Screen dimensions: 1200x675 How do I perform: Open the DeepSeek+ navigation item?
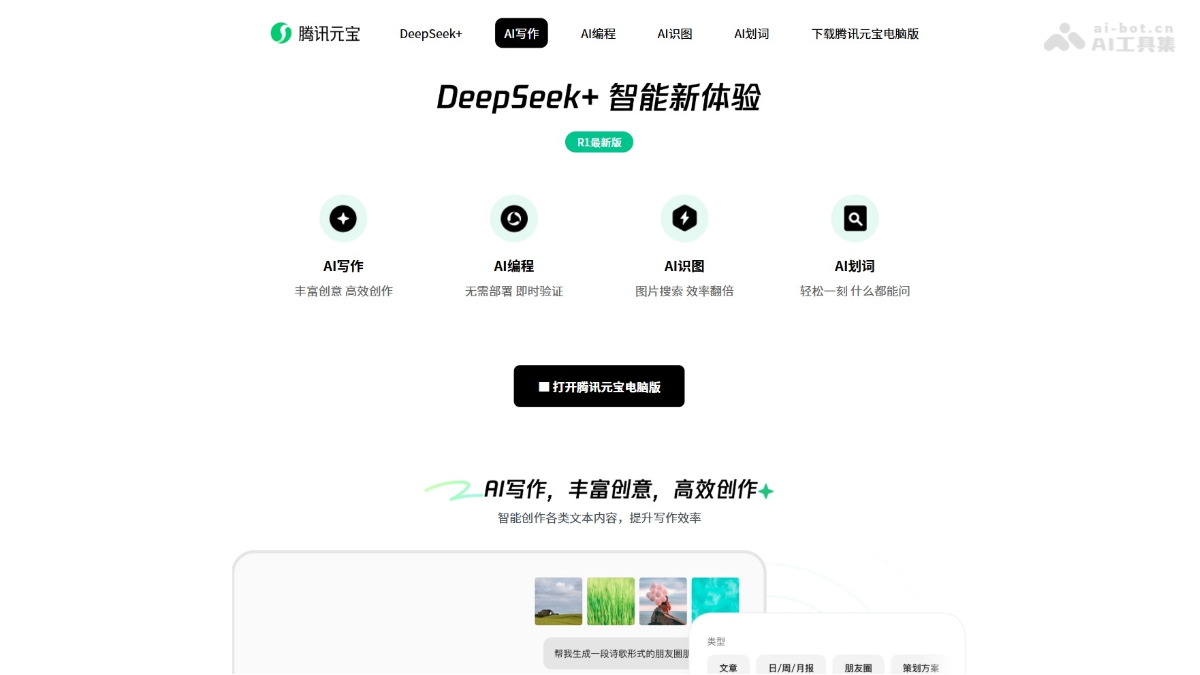pos(431,33)
